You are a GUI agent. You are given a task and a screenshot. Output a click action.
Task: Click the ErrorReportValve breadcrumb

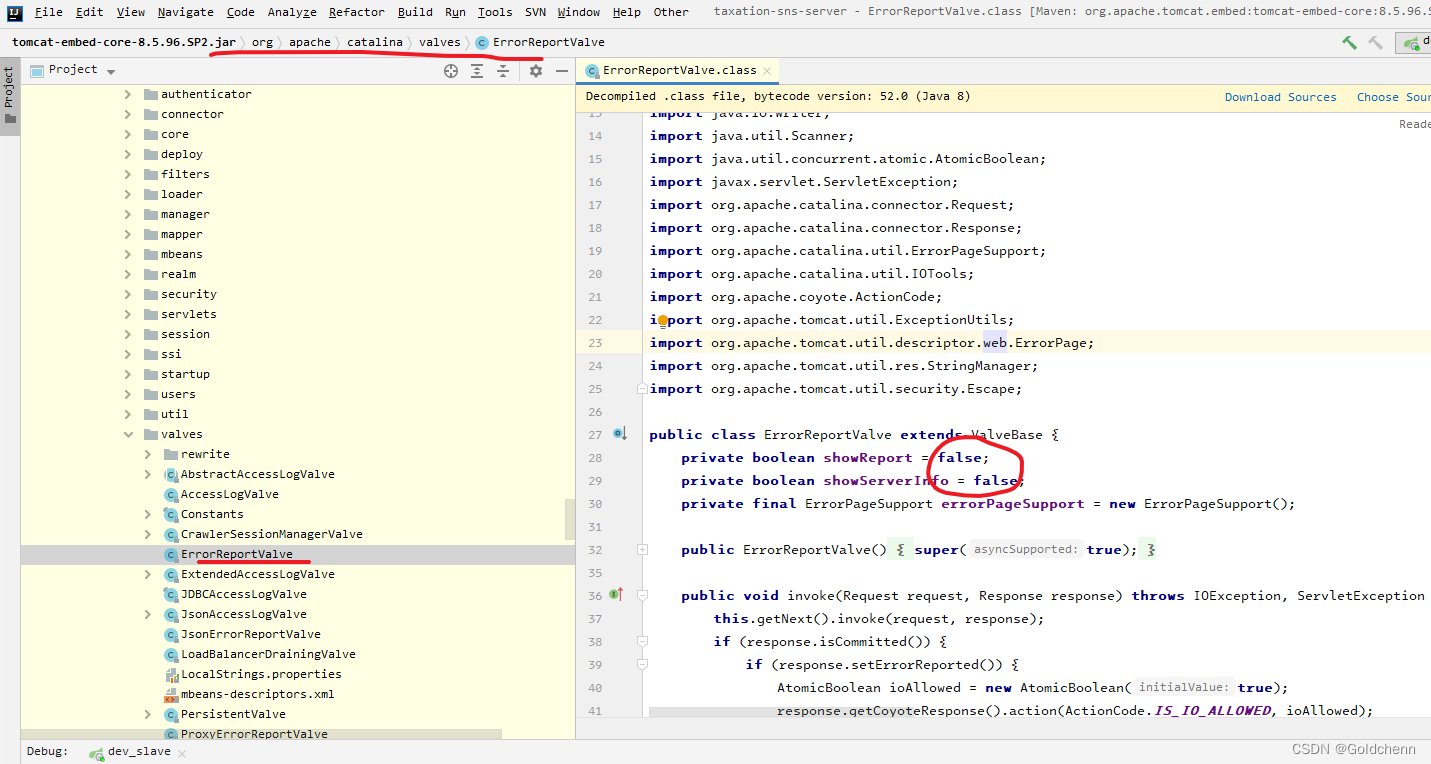pyautogui.click(x=540, y=42)
